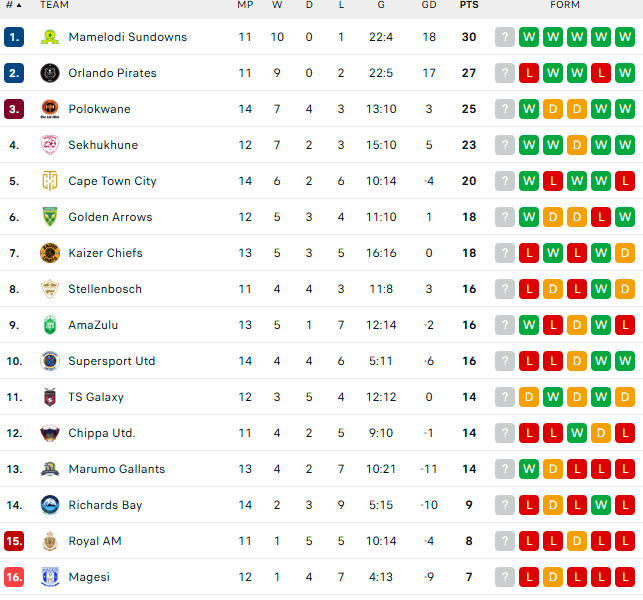
Task: Open the Polokwane team link
Action: (99, 109)
